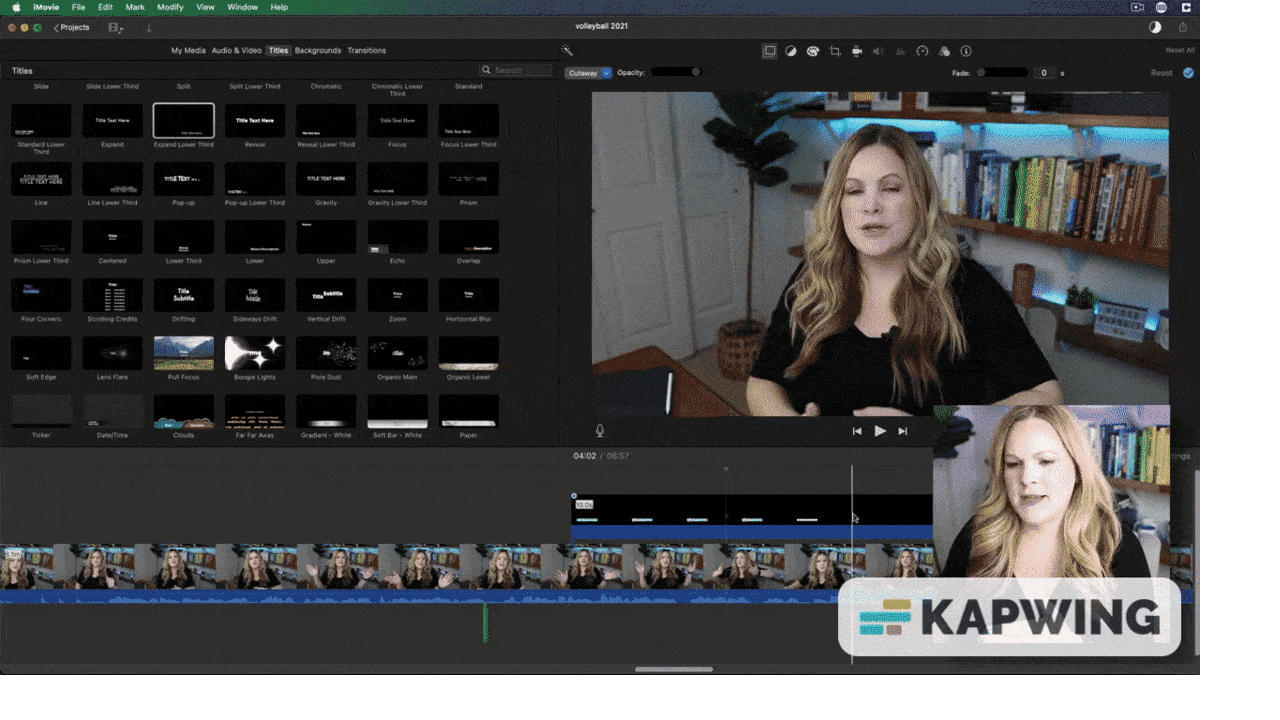Click the blue apply checkmark
This screenshot has width=1280, height=720.
pos(1188,73)
